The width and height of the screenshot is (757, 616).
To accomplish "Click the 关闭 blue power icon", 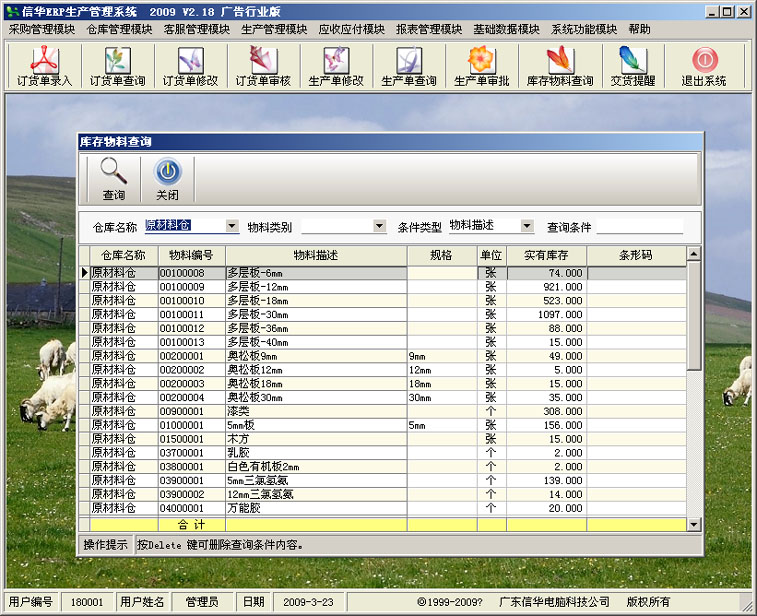I will pyautogui.click(x=168, y=172).
